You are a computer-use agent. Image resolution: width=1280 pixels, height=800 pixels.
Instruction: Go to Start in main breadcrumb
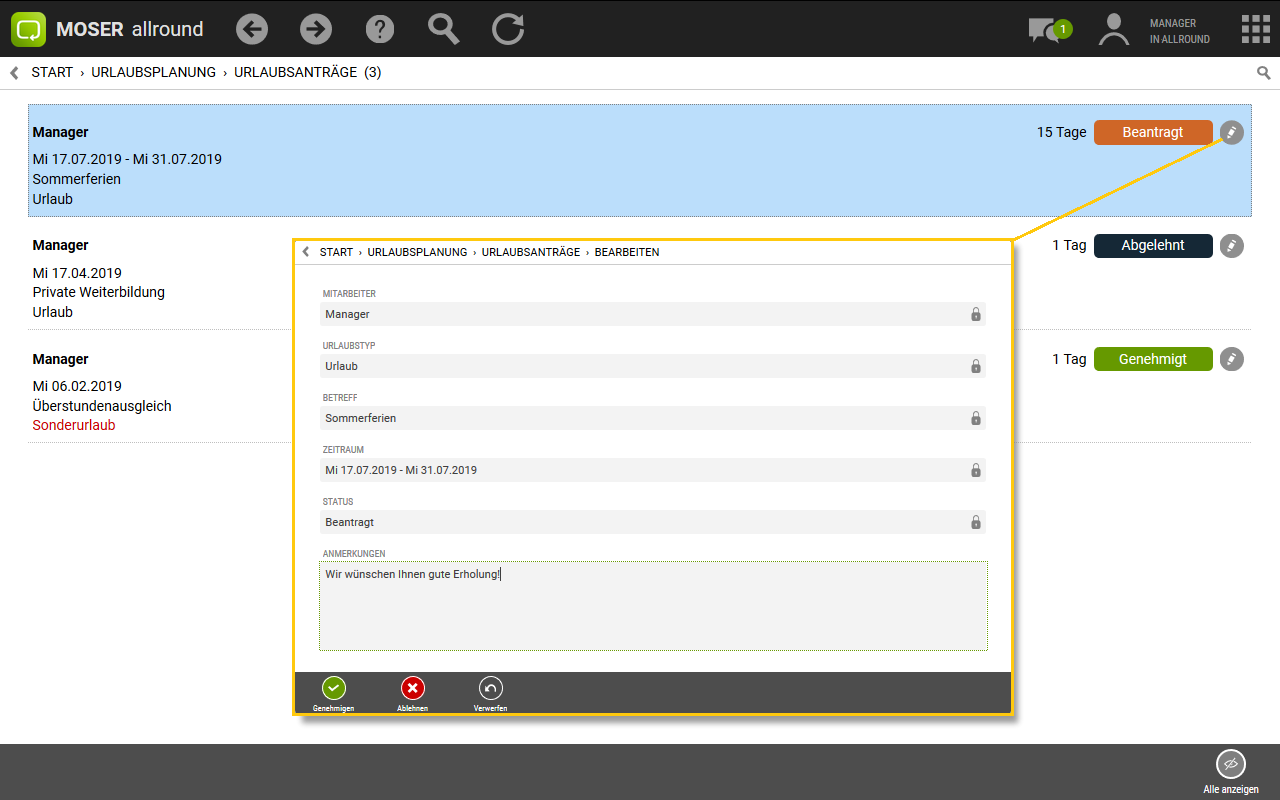pos(52,73)
